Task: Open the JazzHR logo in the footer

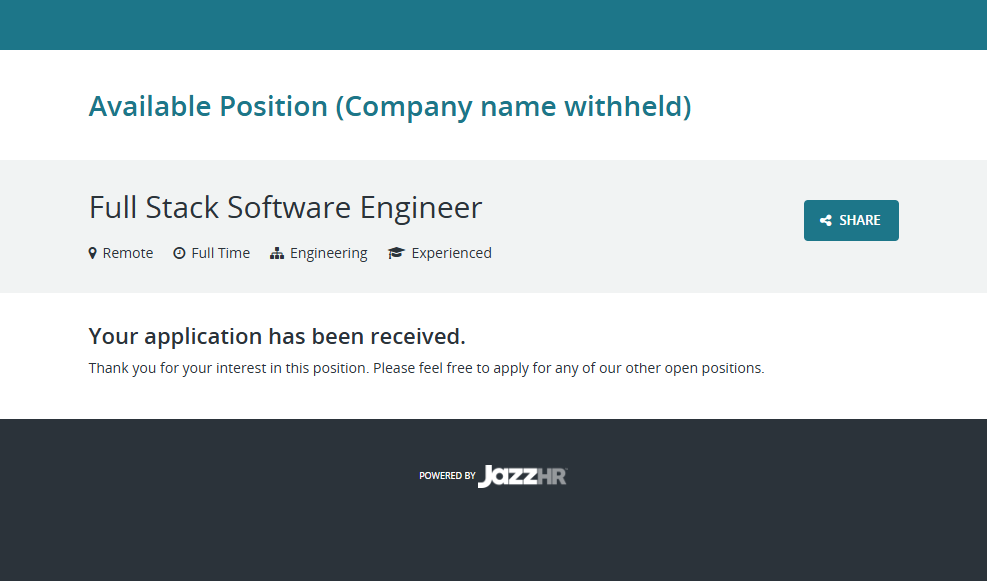Action: coord(522,476)
